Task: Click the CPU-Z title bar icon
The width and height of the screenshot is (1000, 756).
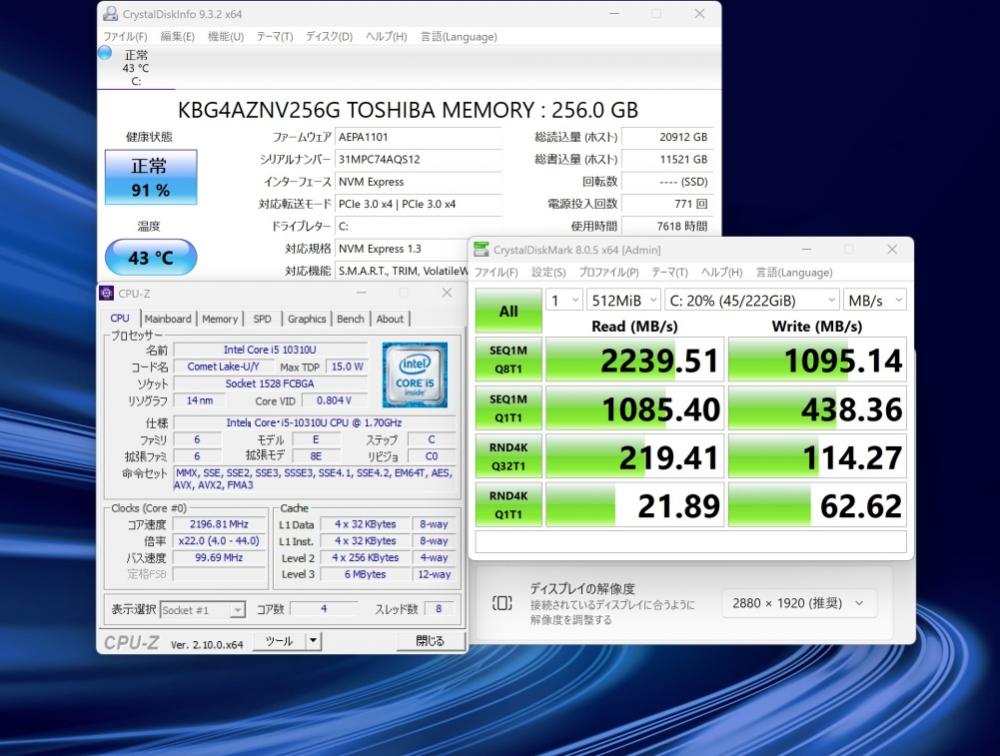Action: 107,293
